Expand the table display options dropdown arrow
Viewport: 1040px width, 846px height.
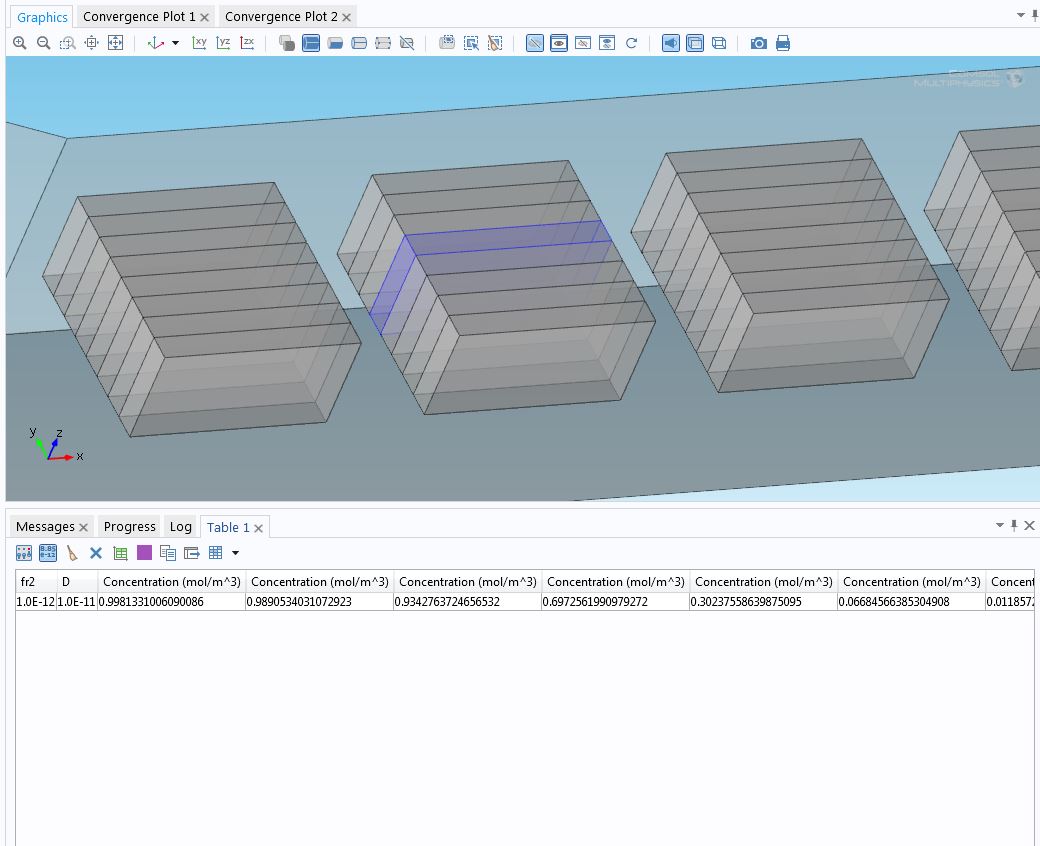236,553
